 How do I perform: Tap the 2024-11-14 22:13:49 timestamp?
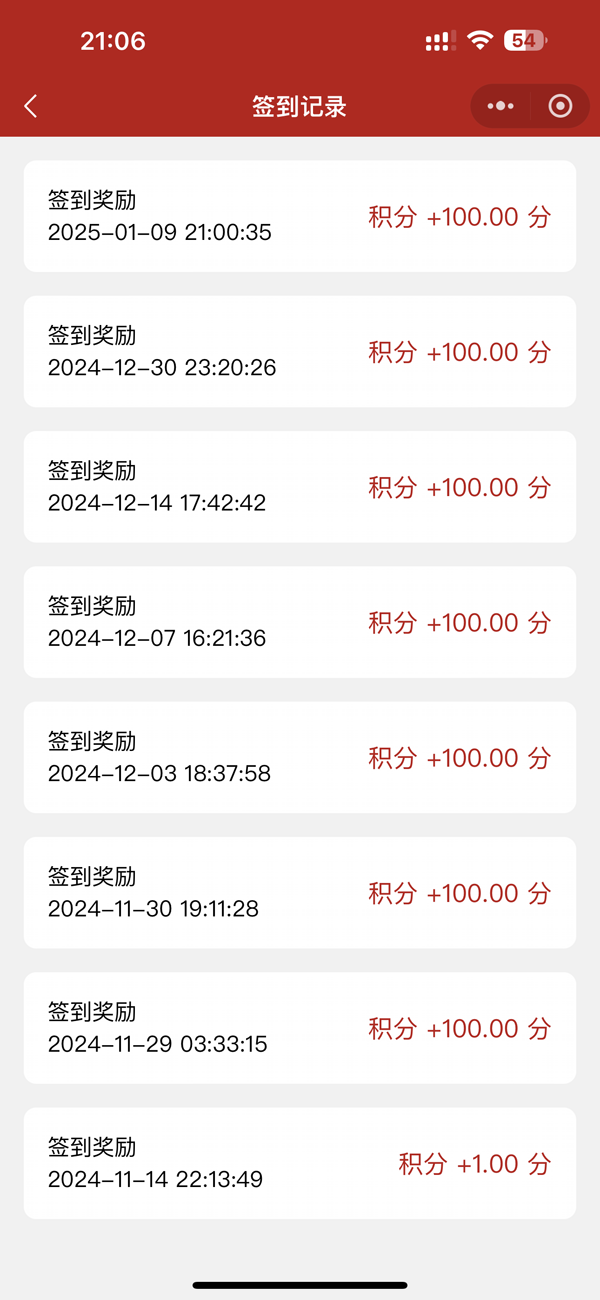click(158, 1182)
